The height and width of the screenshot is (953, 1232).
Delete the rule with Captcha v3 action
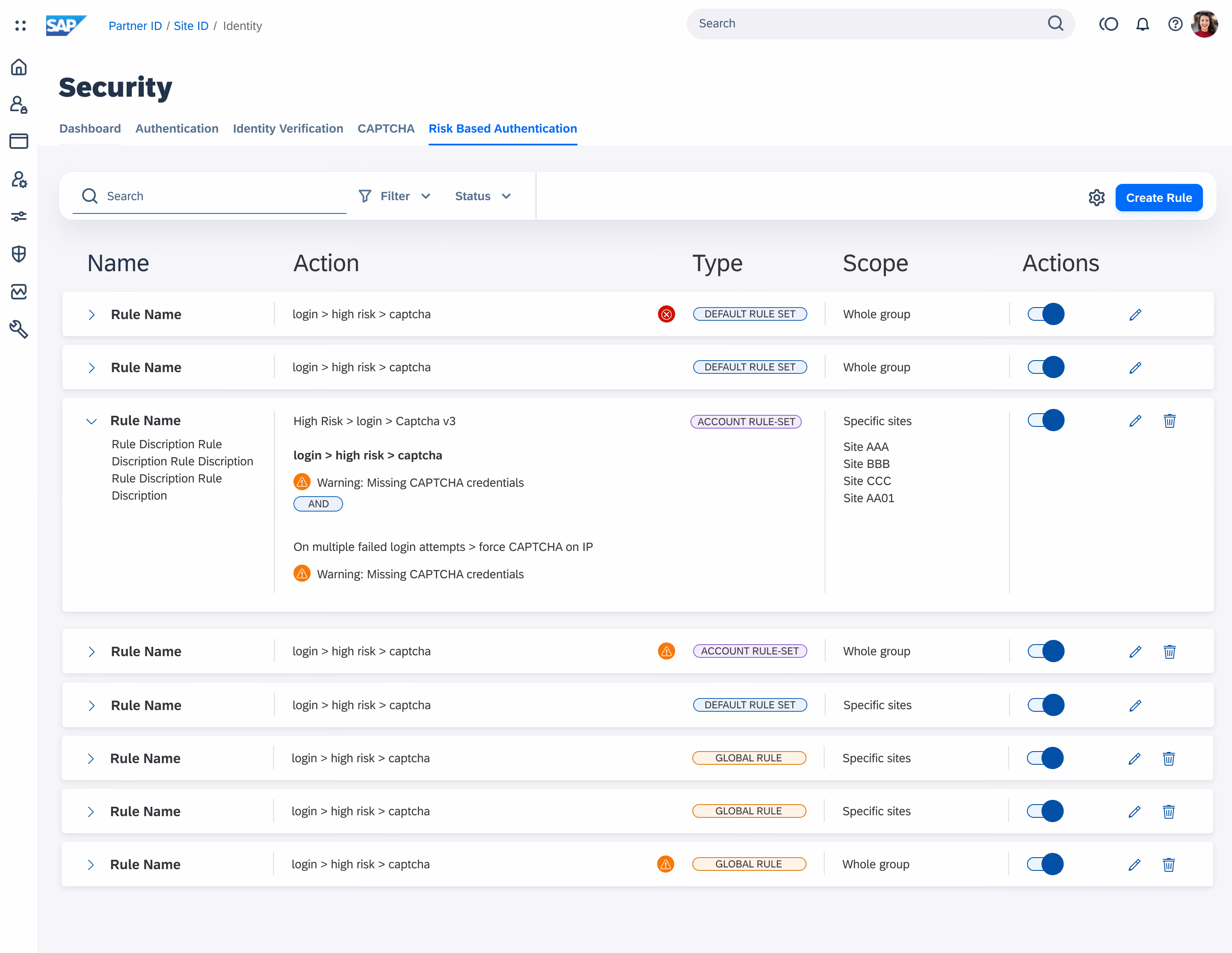pos(1170,420)
